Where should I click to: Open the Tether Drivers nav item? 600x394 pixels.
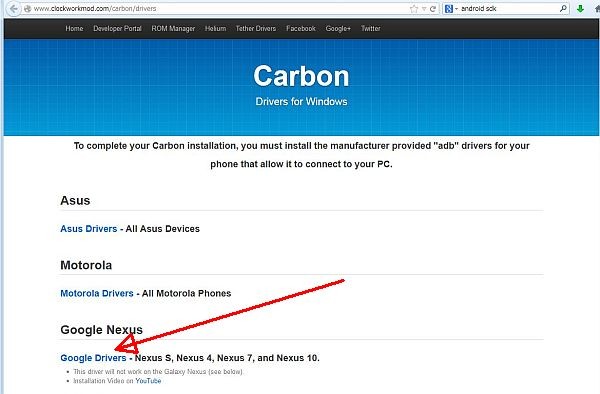pyautogui.click(x=256, y=28)
